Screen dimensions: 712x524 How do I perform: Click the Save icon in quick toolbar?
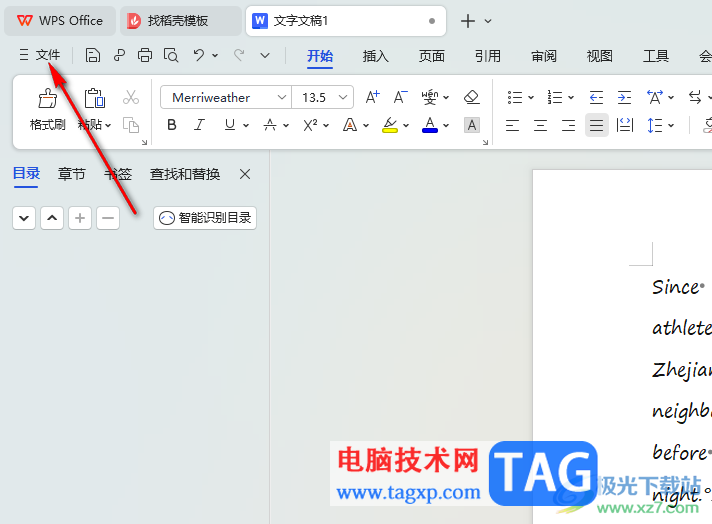(93, 55)
